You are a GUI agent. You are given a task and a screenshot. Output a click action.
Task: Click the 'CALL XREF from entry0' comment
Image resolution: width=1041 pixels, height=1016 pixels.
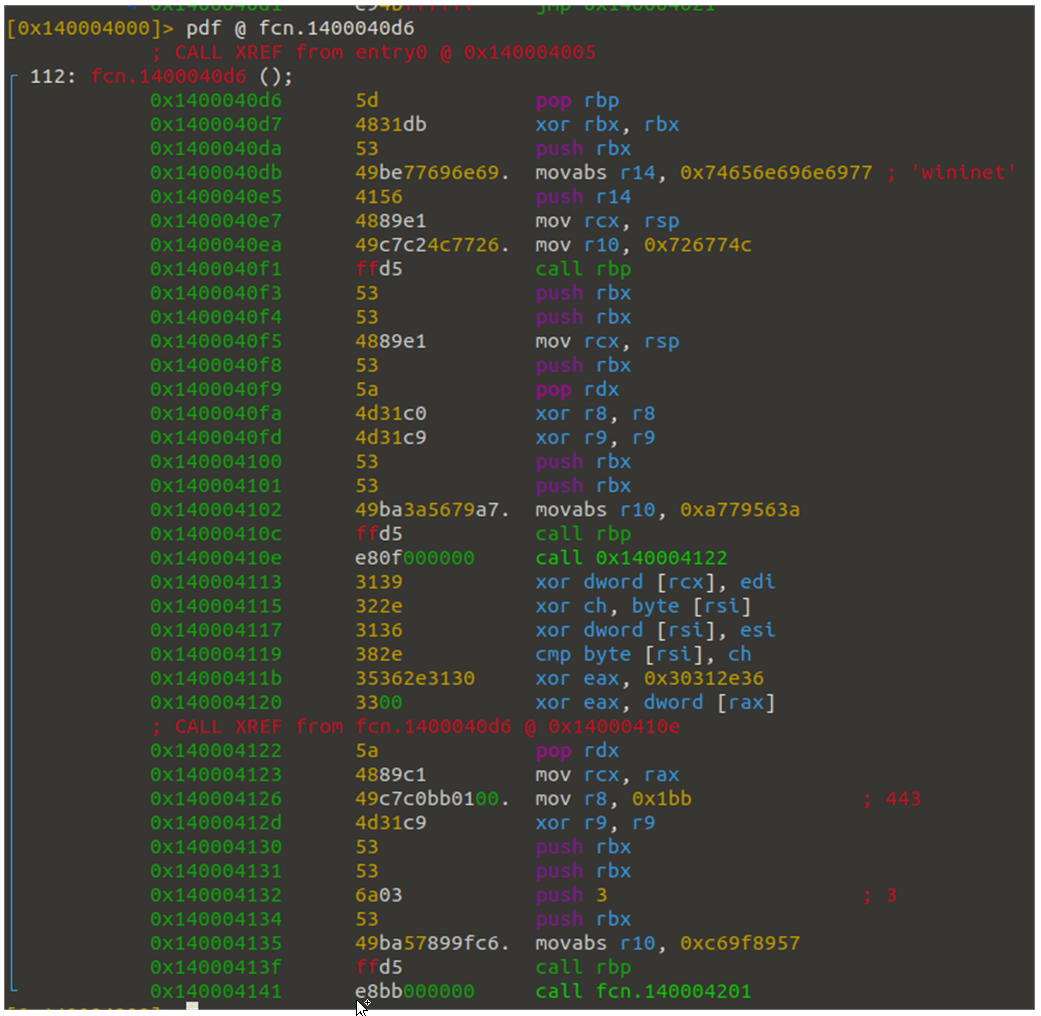pyautogui.click(x=374, y=52)
